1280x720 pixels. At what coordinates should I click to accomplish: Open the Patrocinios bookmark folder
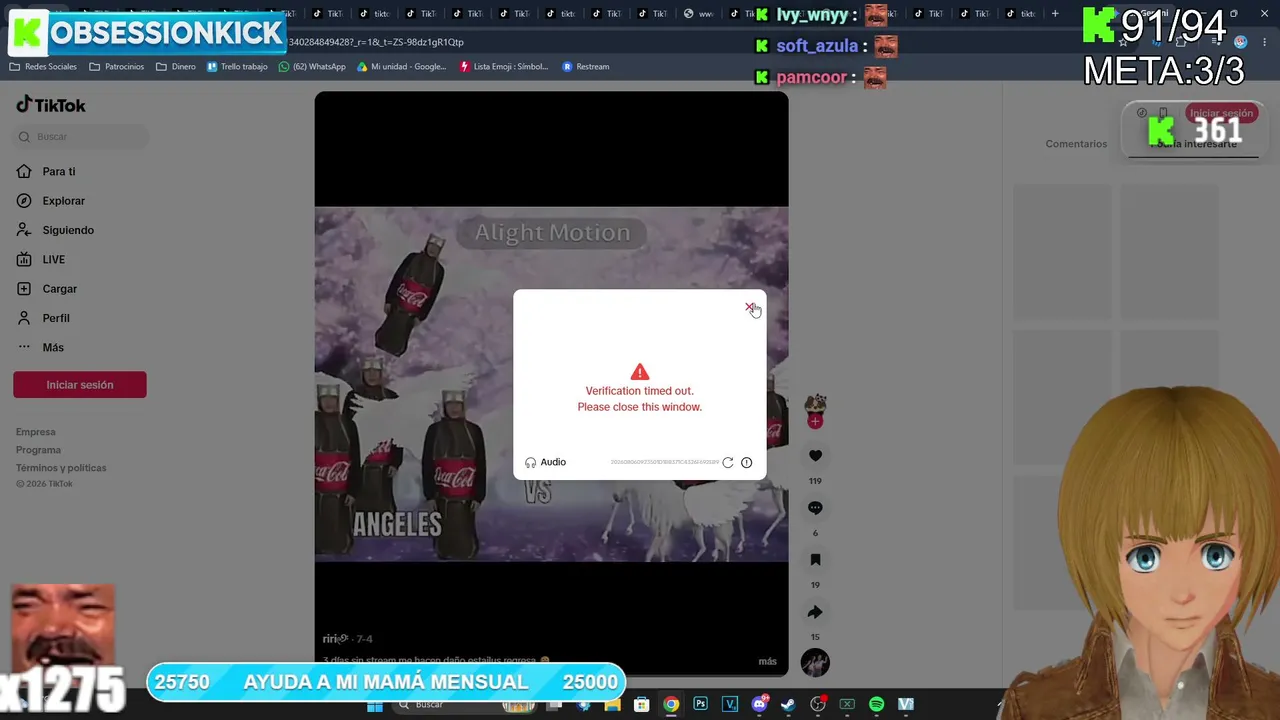(x=117, y=67)
